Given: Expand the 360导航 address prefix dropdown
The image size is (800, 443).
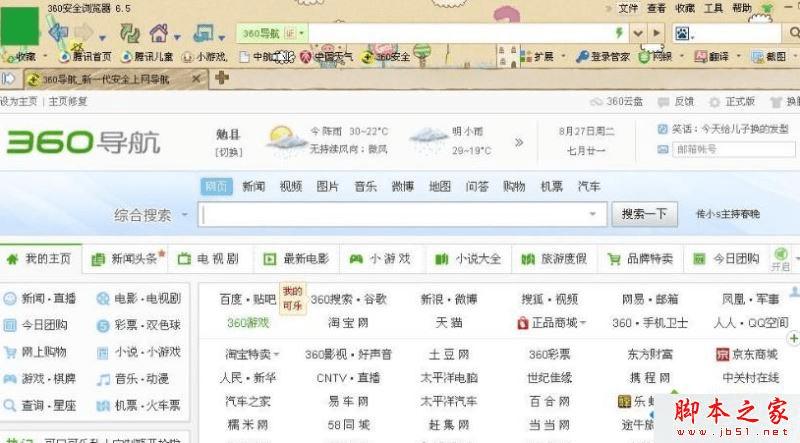Looking at the screenshot, I should coord(302,34).
